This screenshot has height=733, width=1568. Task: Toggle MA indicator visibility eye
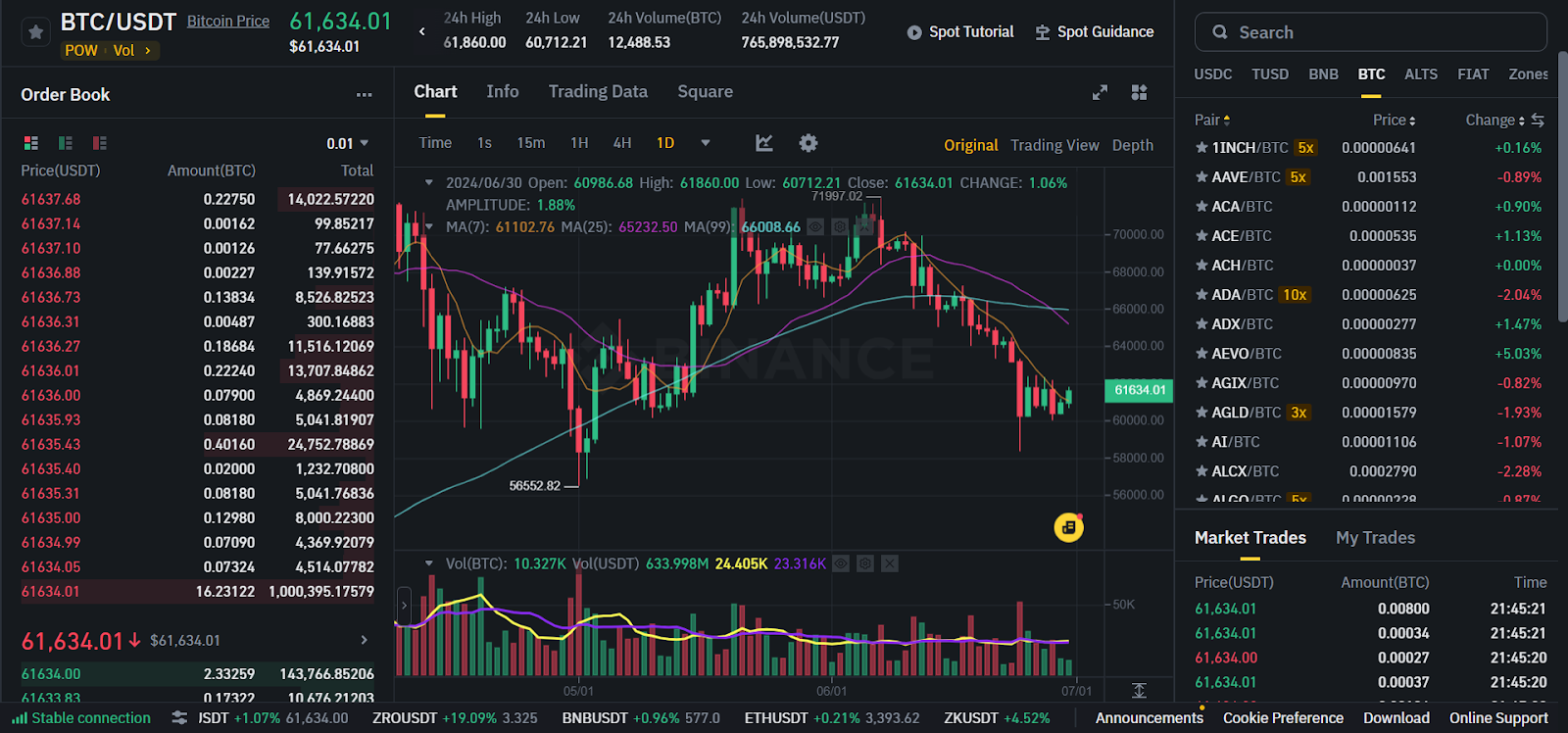[x=815, y=226]
